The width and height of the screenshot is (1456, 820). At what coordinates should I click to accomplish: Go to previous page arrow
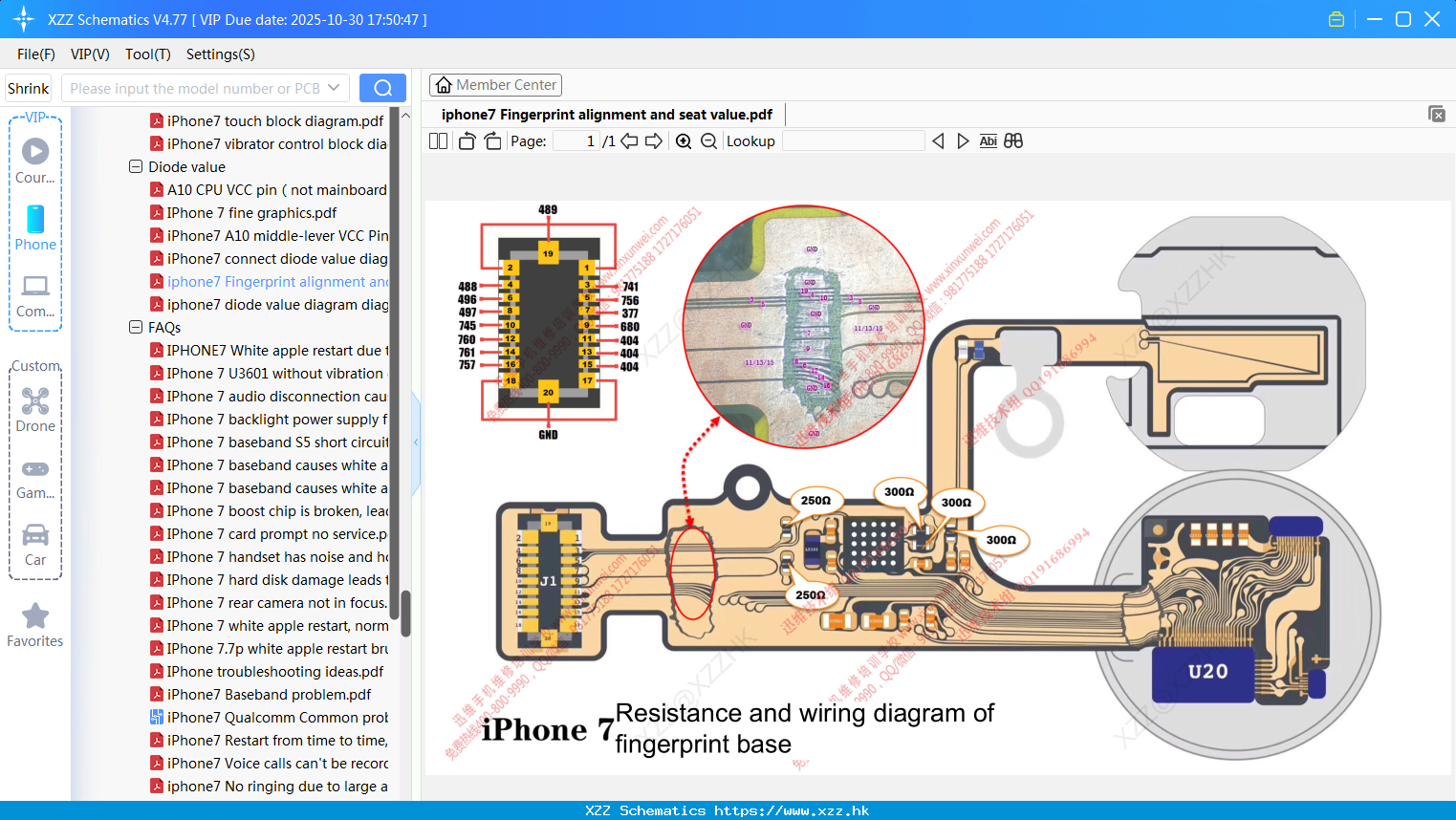[629, 141]
